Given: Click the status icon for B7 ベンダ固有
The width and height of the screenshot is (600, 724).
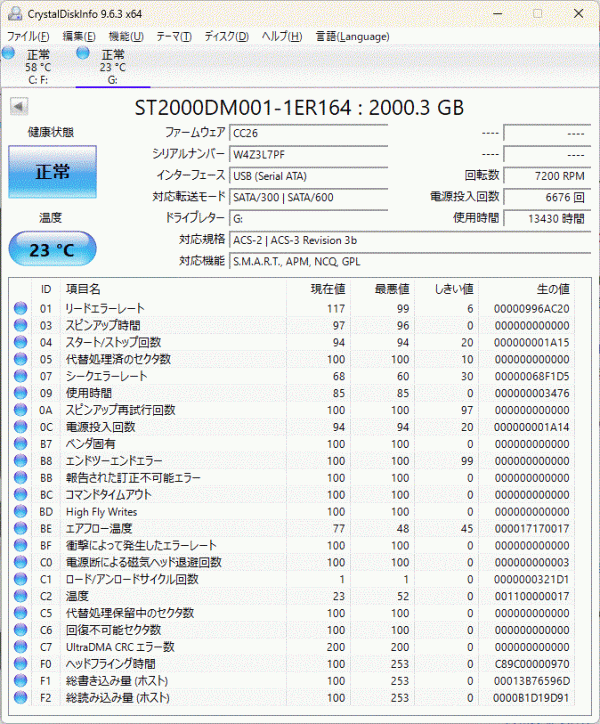Looking at the screenshot, I should point(20,444).
